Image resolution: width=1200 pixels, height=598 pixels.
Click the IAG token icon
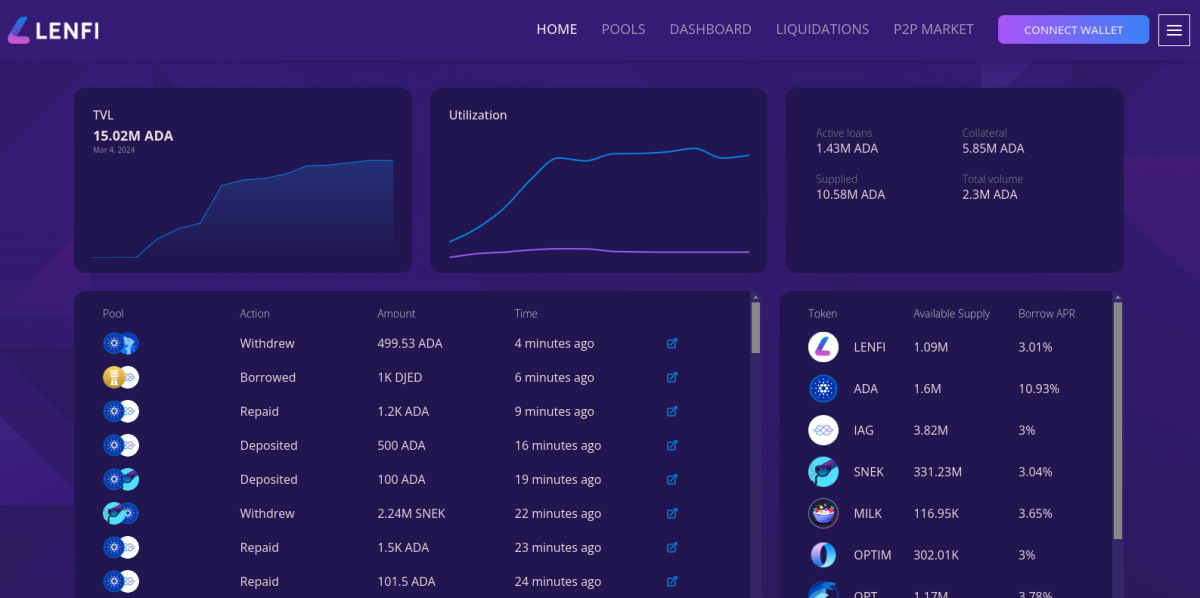823,430
